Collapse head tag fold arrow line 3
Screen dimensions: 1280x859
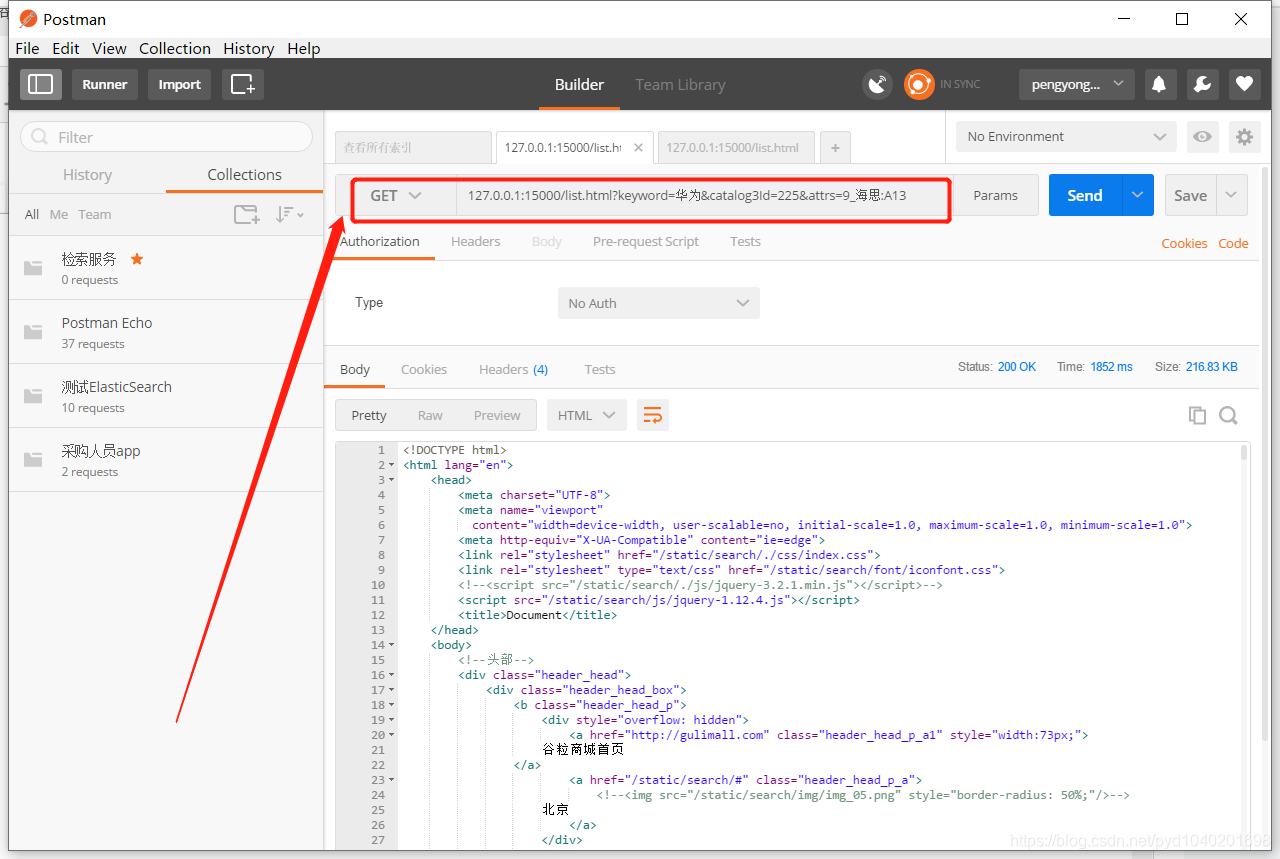point(391,481)
